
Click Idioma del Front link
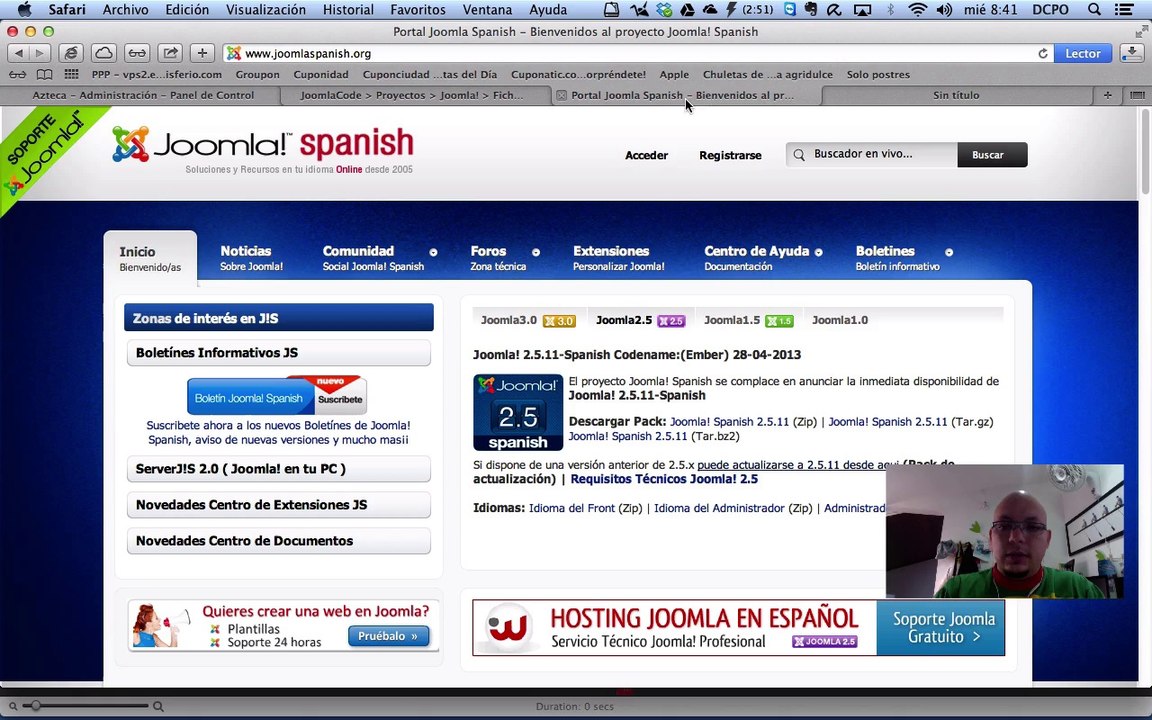[572, 508]
